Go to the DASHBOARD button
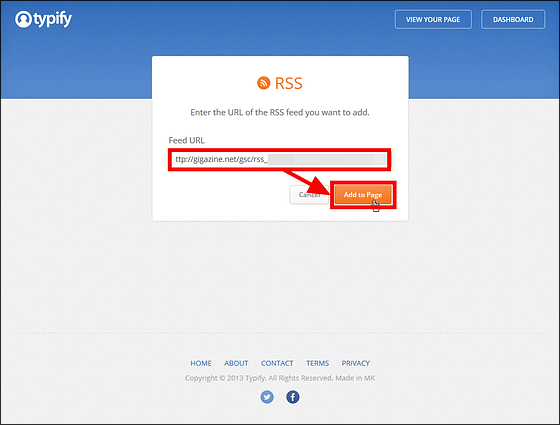The image size is (560, 425). tap(513, 19)
